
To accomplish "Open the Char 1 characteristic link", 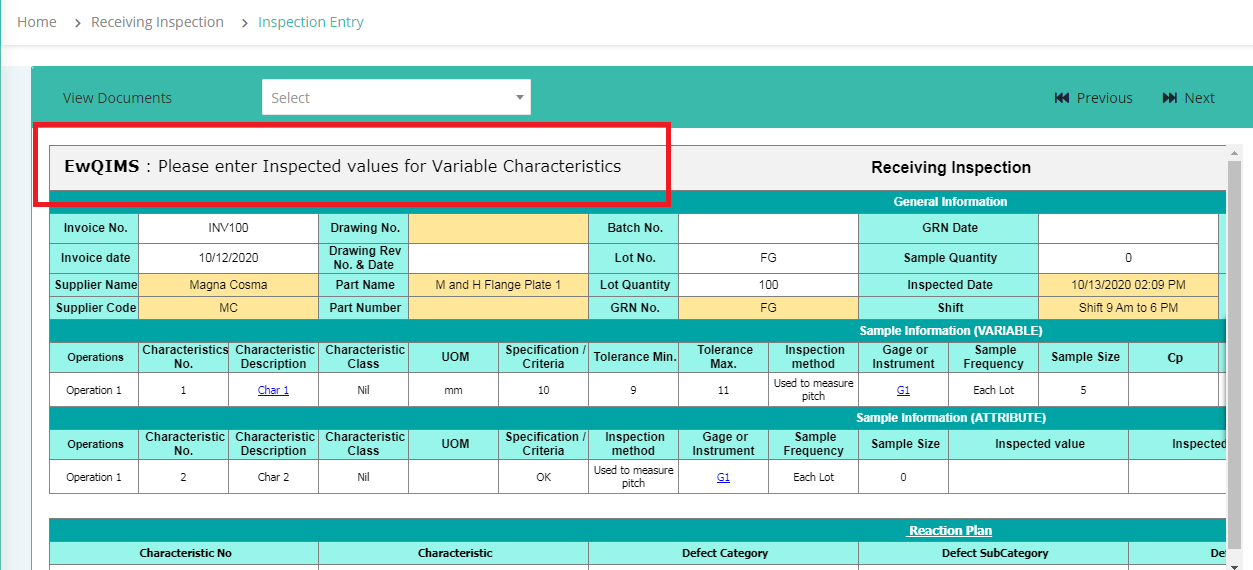I will (x=273, y=390).
